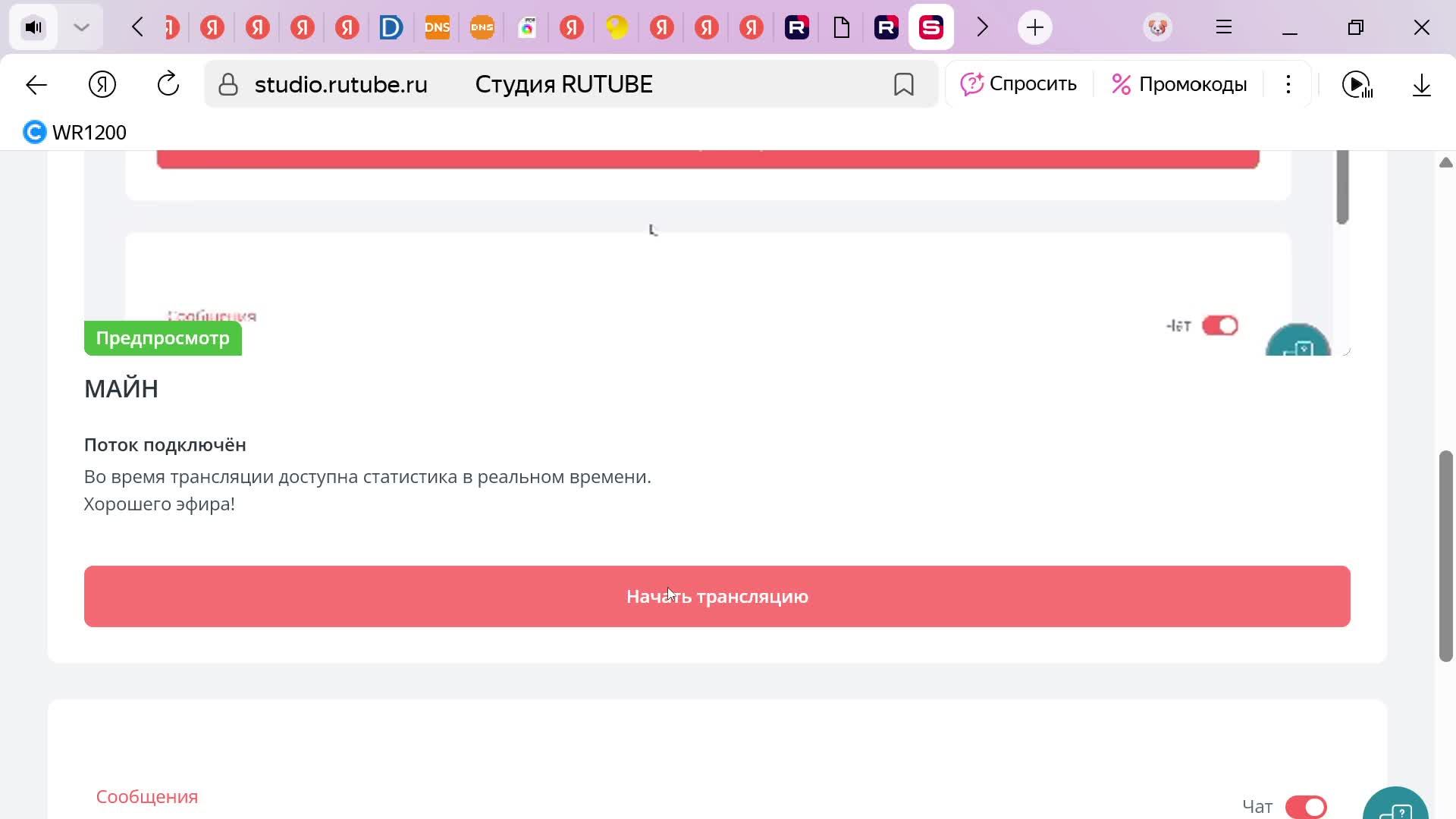Open a new browser tab

pos(1034,27)
